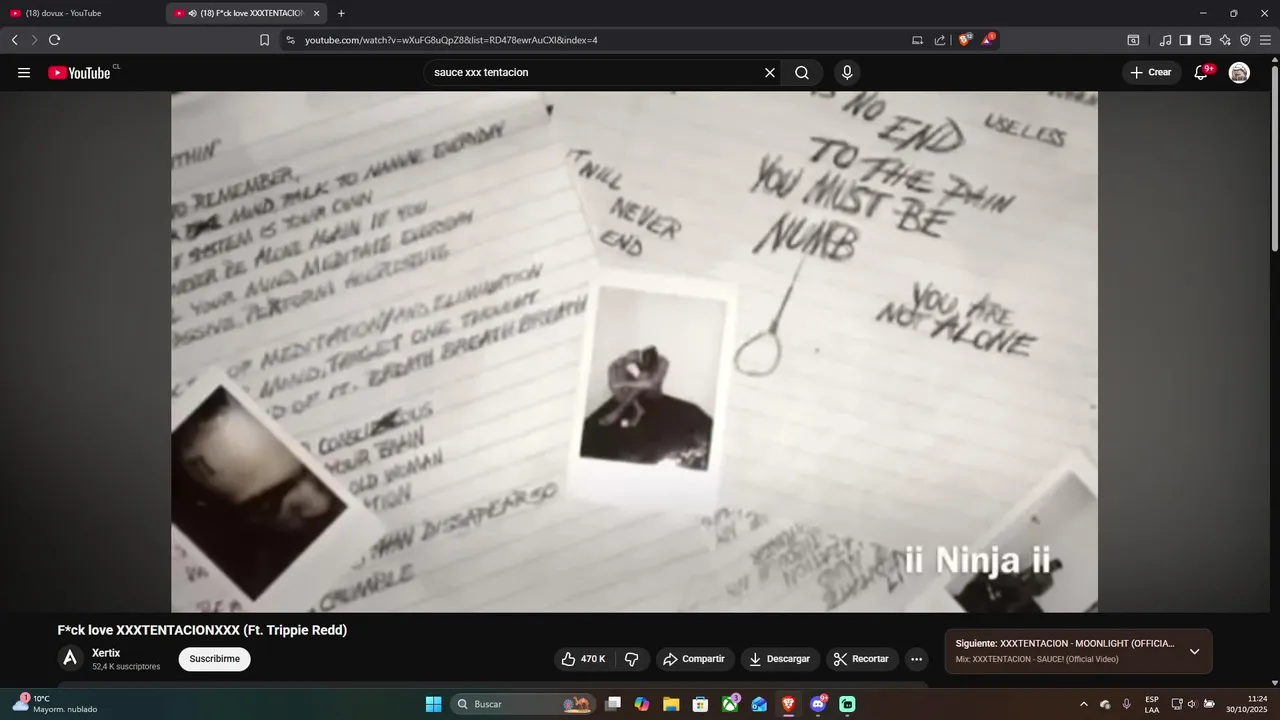Install app icon in address bar
The height and width of the screenshot is (720, 1280).
(x=917, y=40)
